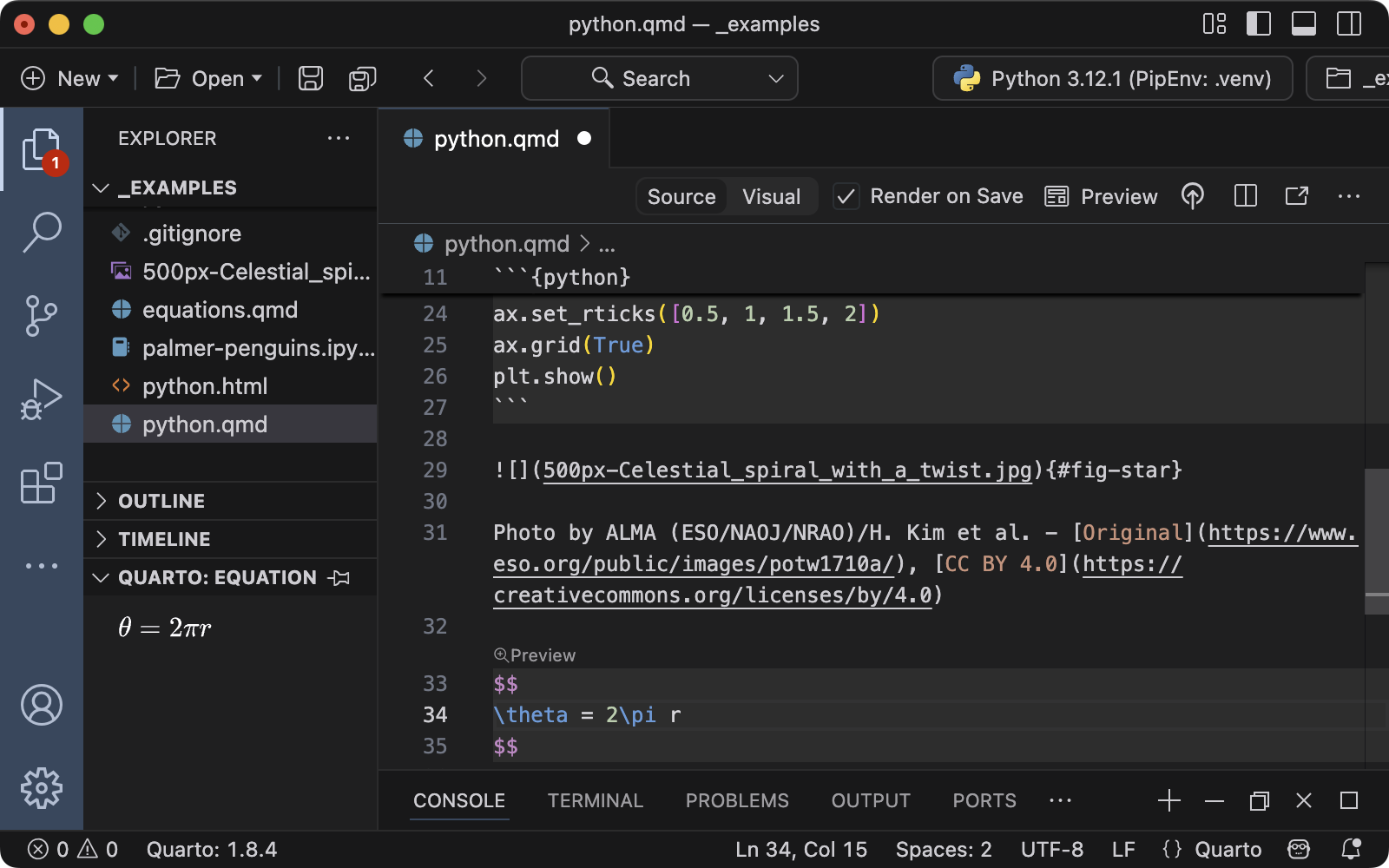
Task: Open the notifications bell
Action: pyautogui.click(x=1351, y=849)
